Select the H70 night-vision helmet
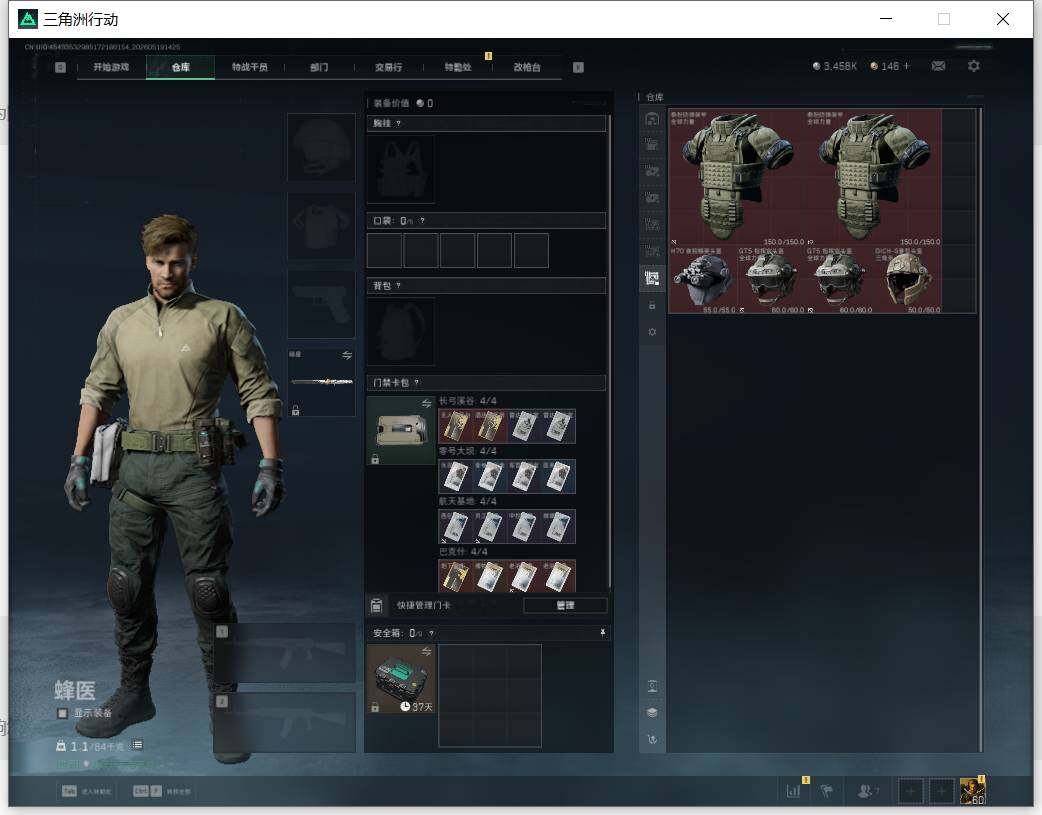Image resolution: width=1042 pixels, height=815 pixels. pyautogui.click(x=702, y=279)
